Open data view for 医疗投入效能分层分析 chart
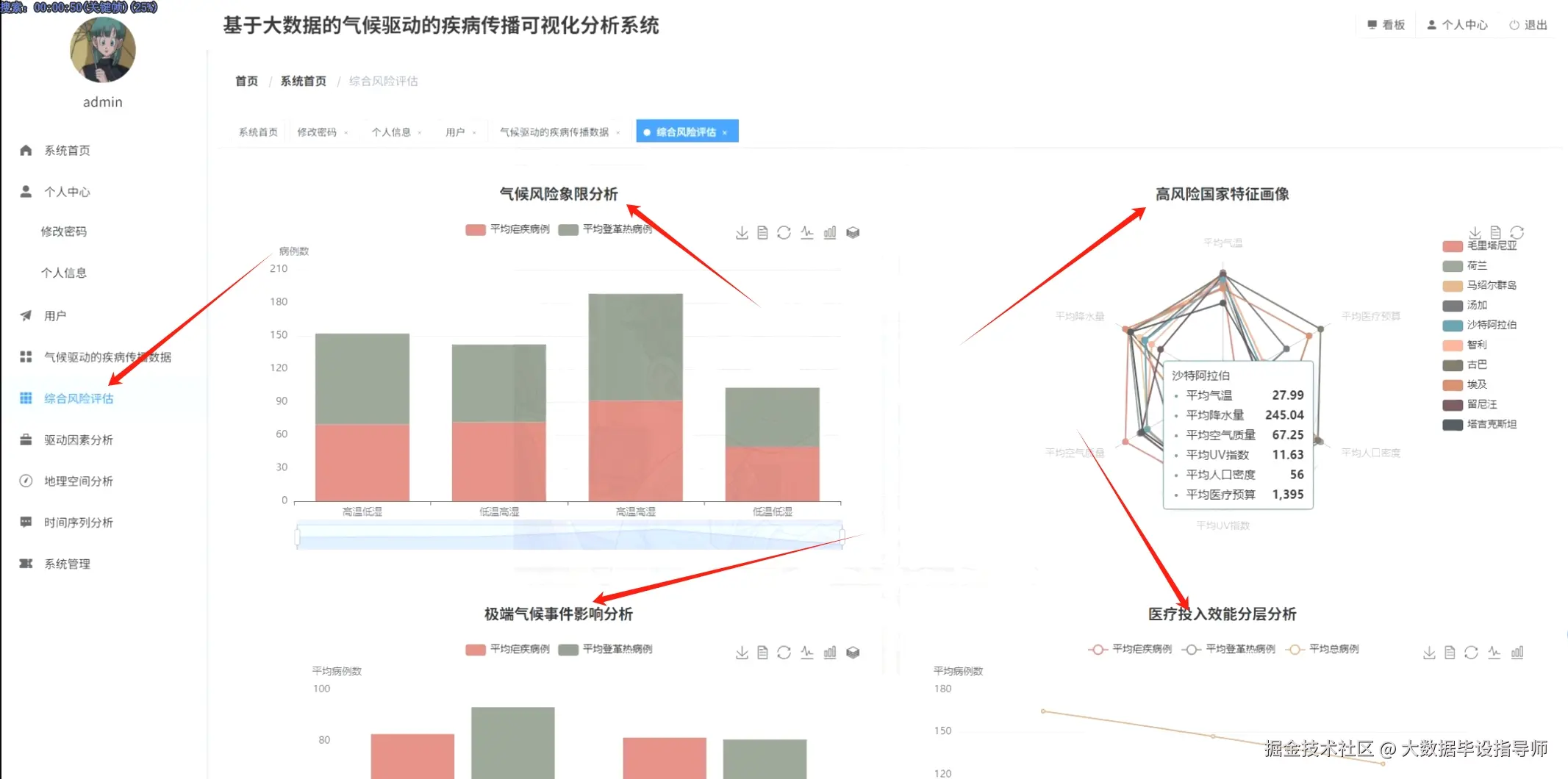This screenshot has height=779, width=1568. coord(1450,653)
